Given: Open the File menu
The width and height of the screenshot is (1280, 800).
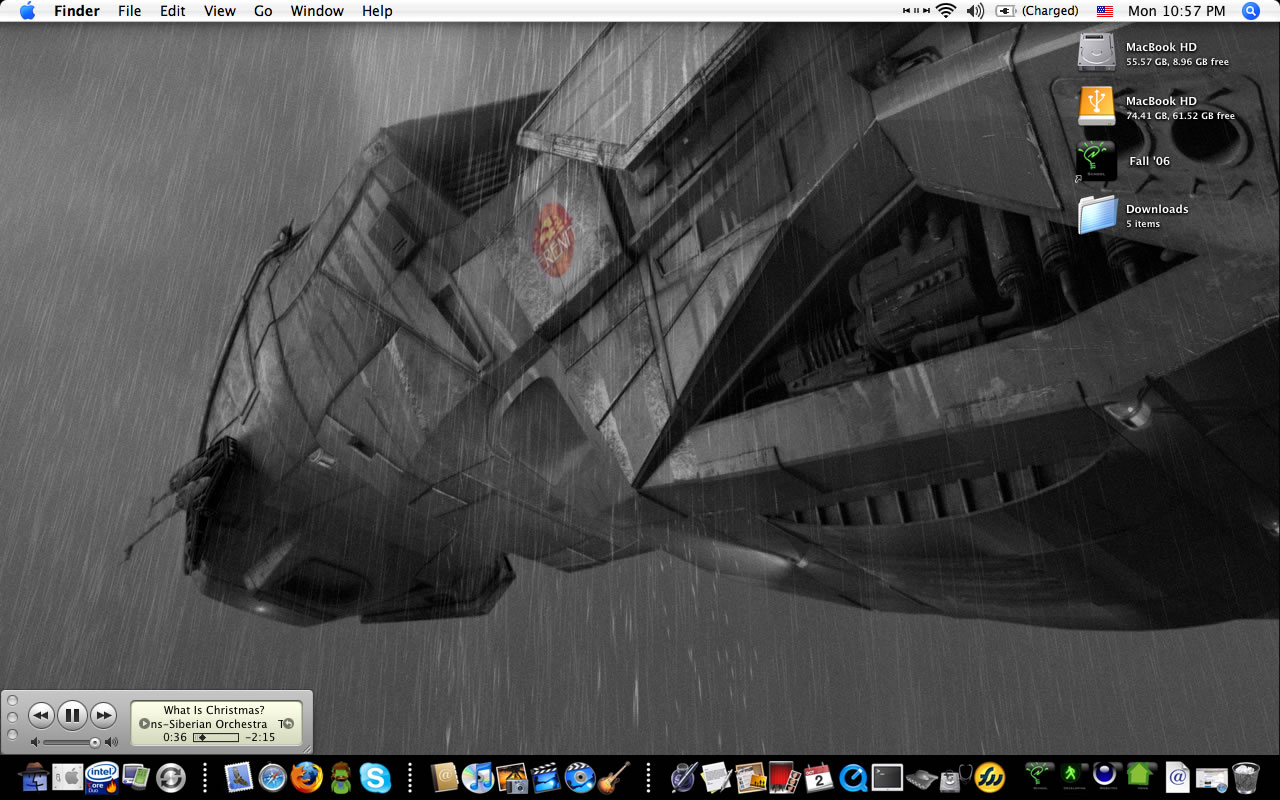Looking at the screenshot, I should click(x=129, y=11).
